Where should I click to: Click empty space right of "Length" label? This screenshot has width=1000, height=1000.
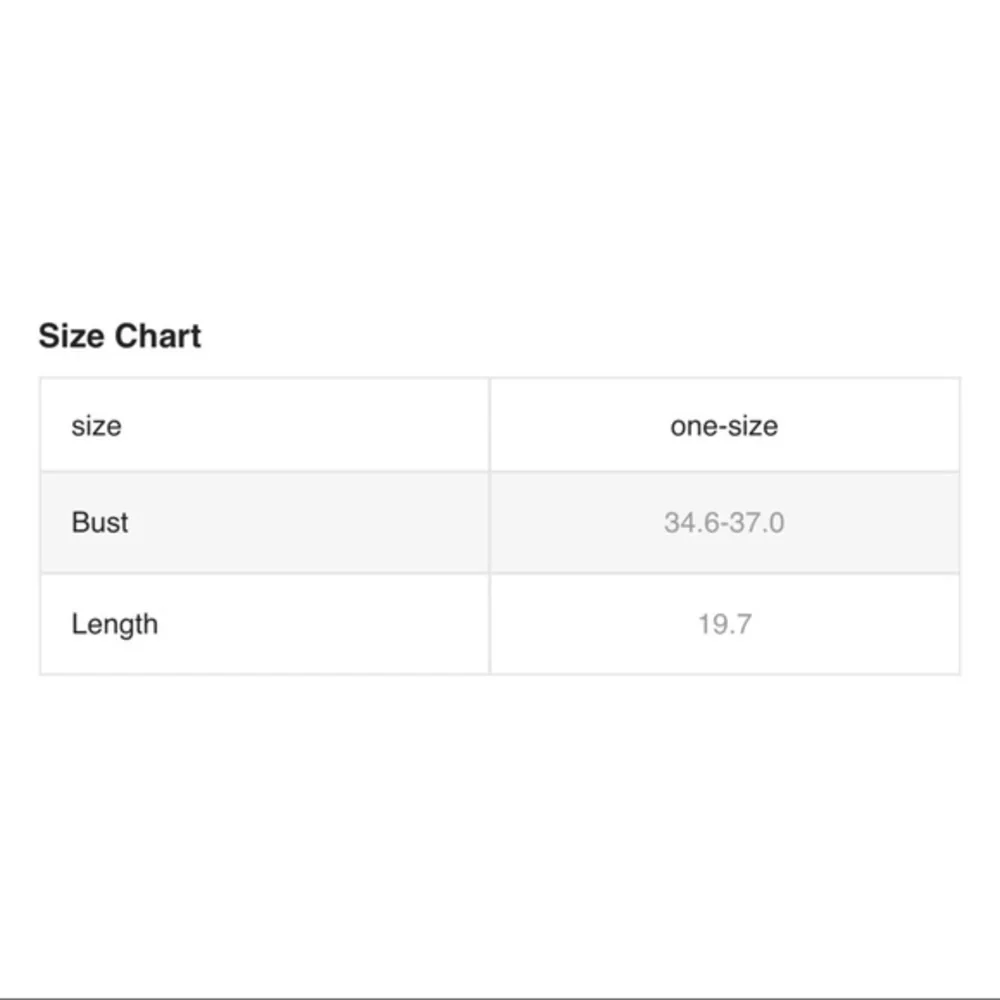[x=320, y=624]
